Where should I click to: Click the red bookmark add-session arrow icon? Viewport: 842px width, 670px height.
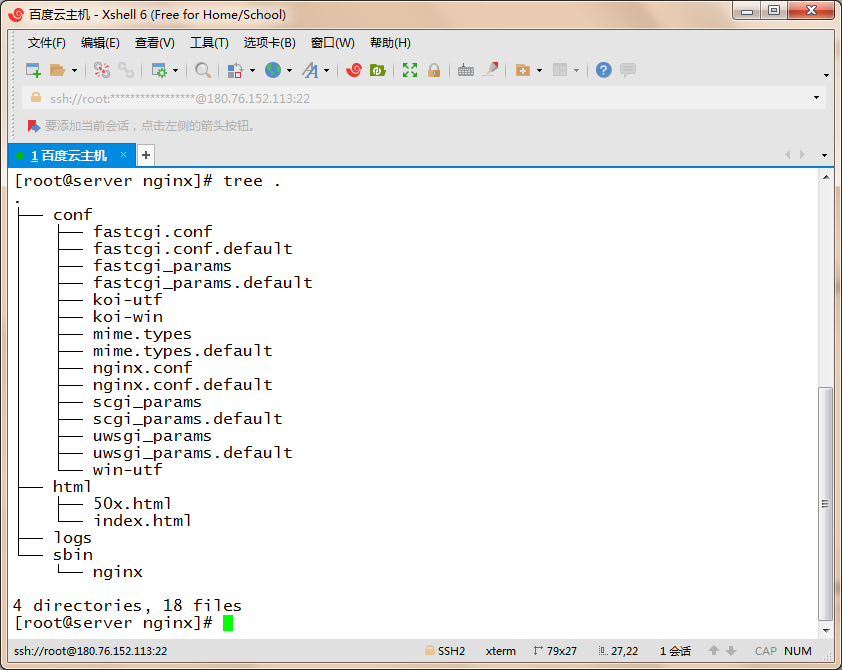tap(34, 126)
